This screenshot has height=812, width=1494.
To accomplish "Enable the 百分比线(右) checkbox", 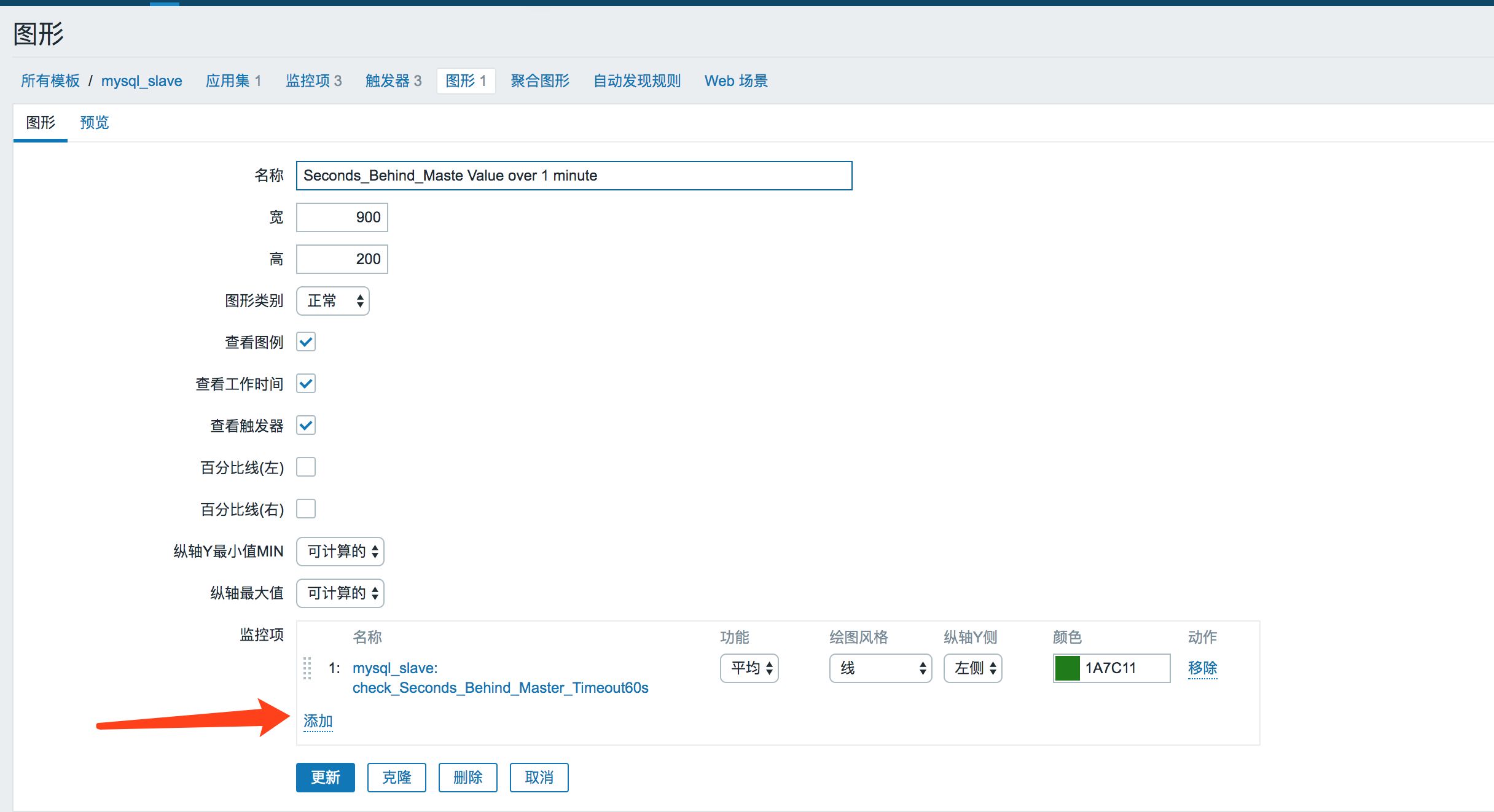I will tap(306, 509).
